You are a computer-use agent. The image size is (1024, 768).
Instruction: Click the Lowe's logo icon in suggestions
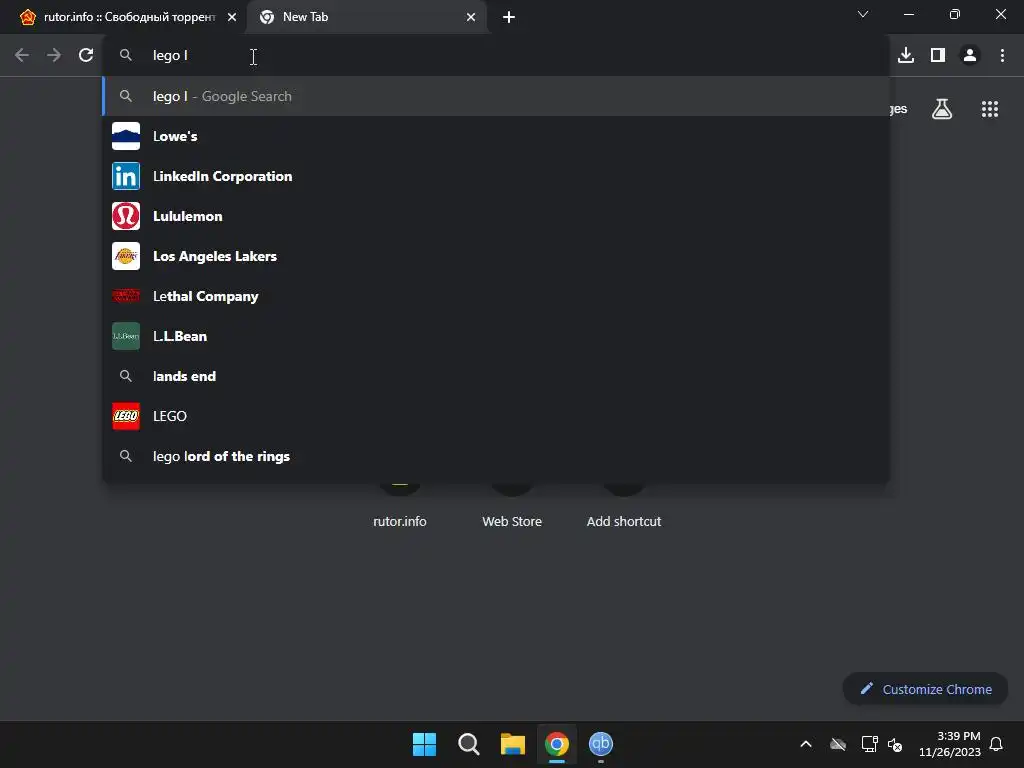pyautogui.click(x=125, y=136)
